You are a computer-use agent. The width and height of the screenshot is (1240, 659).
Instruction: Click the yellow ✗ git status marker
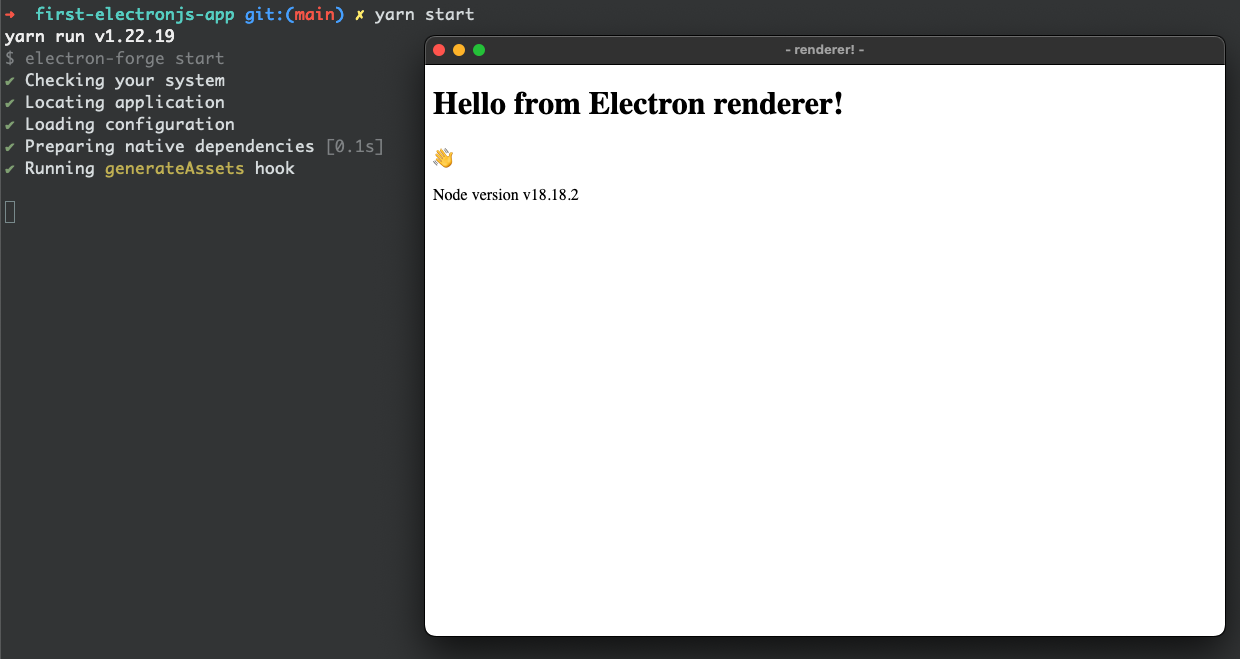click(x=360, y=14)
